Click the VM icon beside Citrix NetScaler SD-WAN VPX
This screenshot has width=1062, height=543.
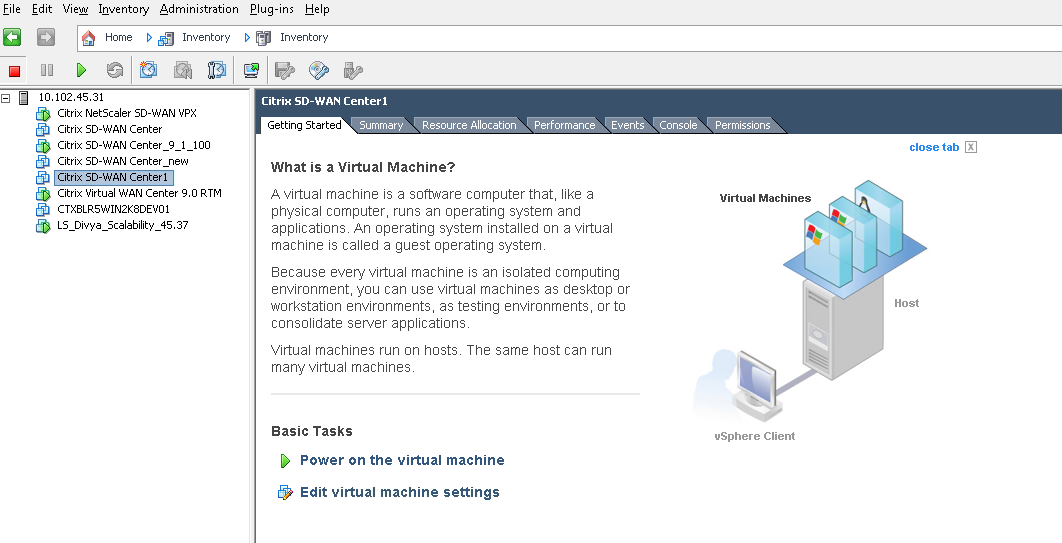(x=43, y=114)
